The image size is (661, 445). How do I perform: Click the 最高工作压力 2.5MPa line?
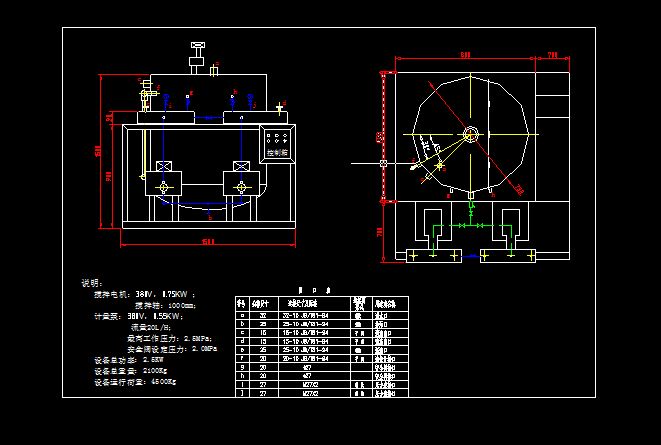pyautogui.click(x=169, y=338)
